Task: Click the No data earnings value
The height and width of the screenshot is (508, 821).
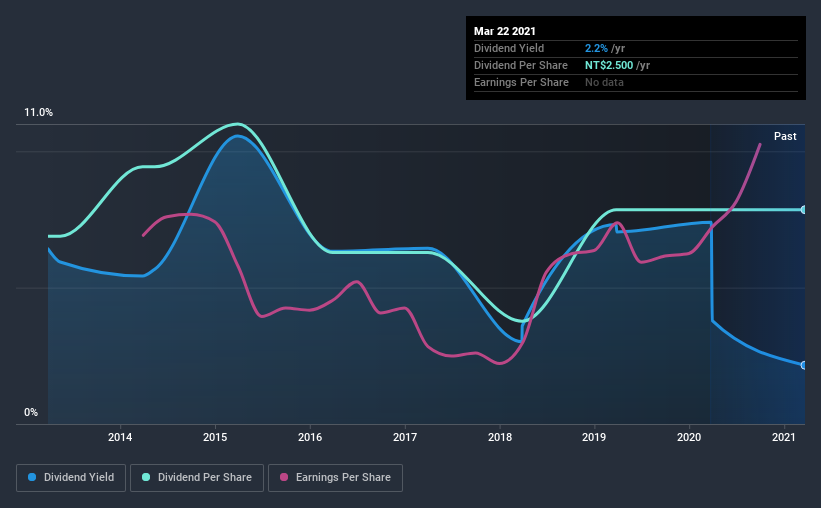Action: [x=604, y=82]
